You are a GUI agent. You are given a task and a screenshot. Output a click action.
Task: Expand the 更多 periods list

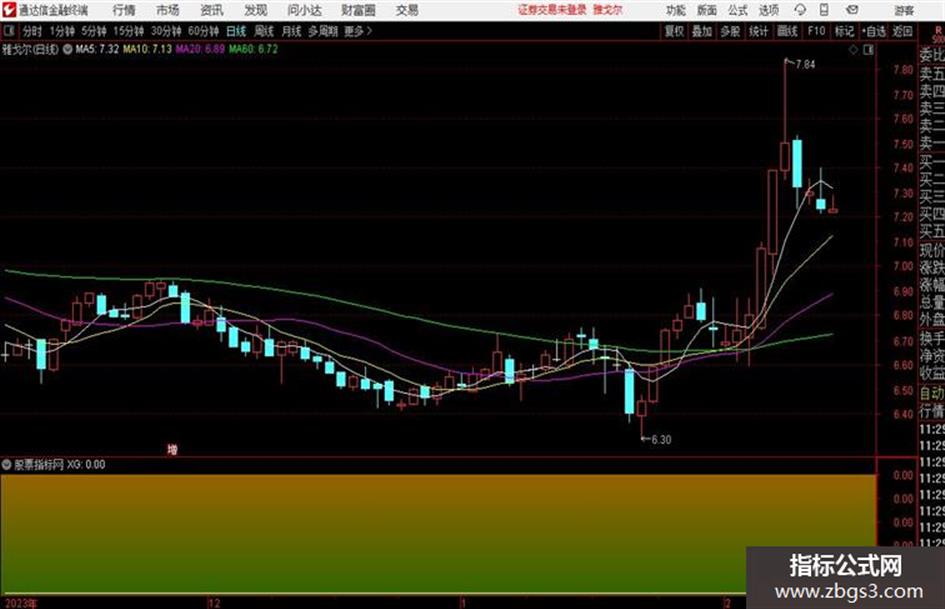click(358, 31)
